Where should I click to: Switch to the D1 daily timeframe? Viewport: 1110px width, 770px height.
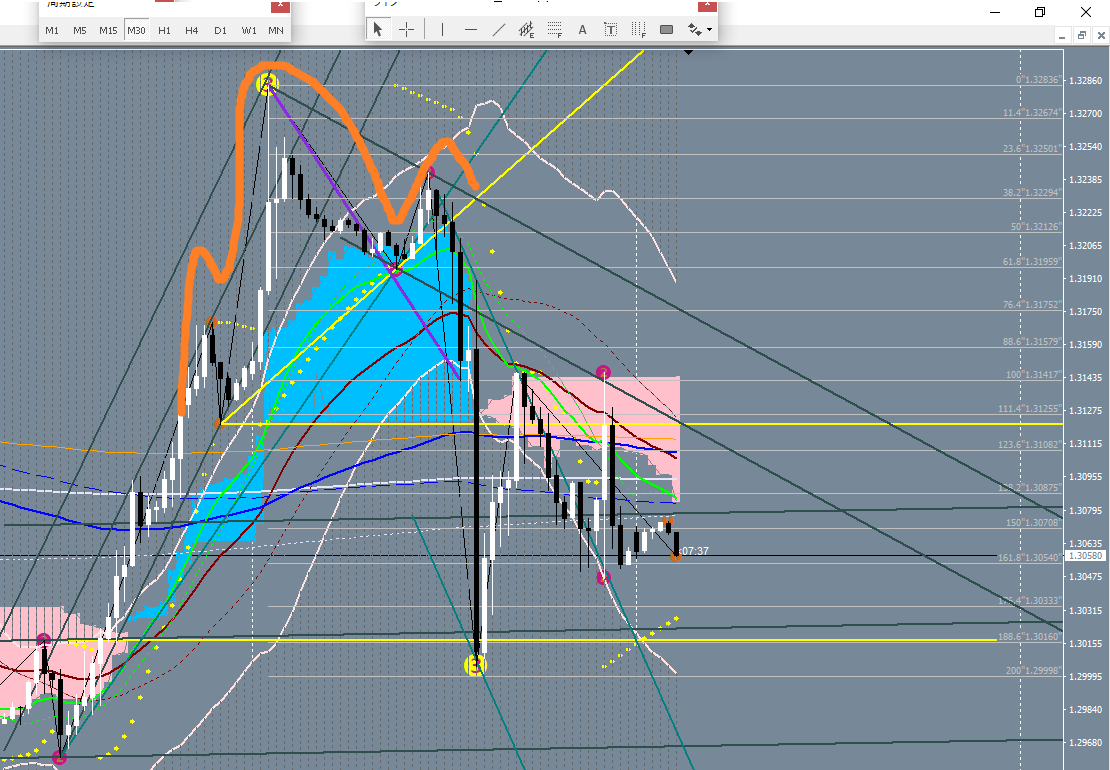[x=220, y=30]
